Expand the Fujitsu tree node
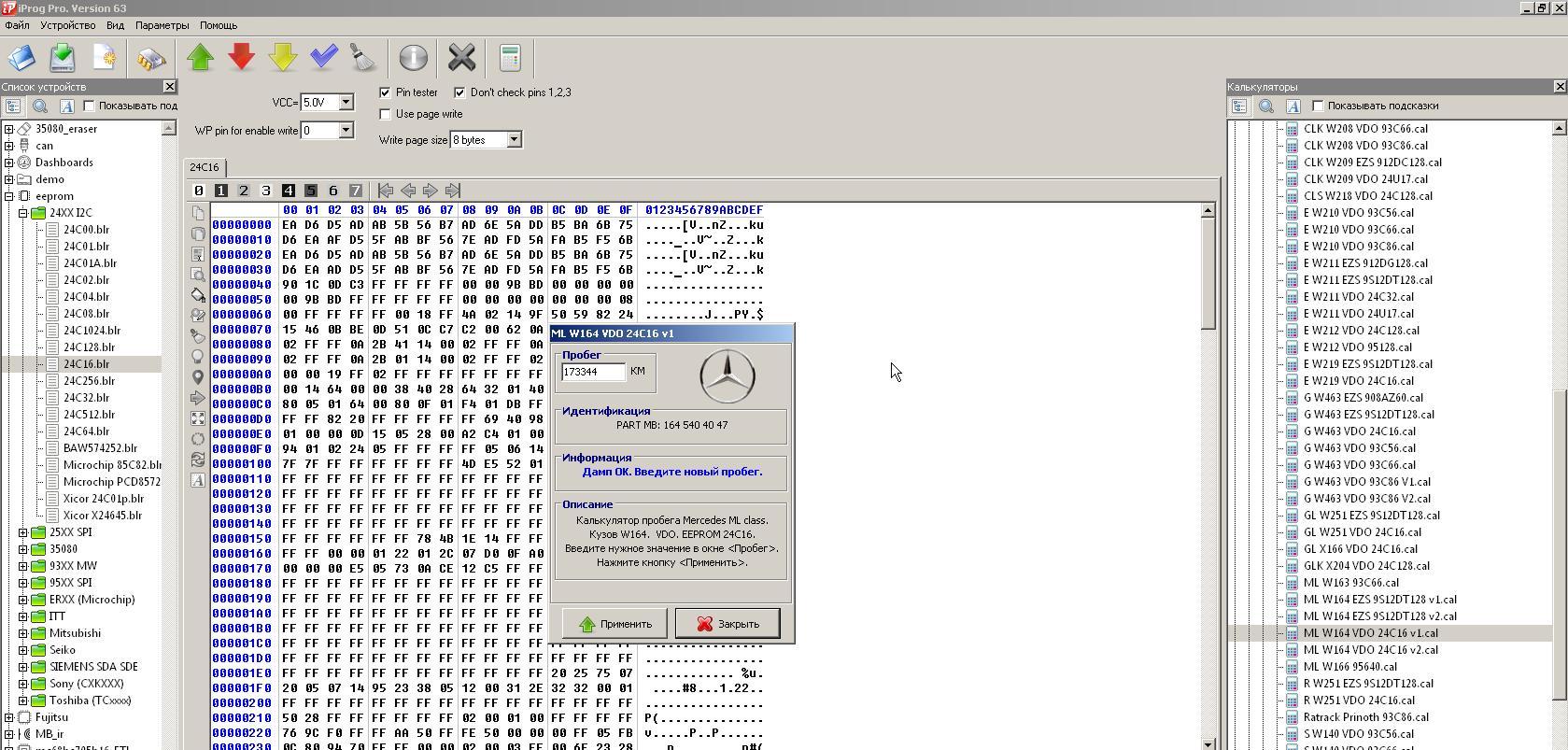Image resolution: width=1568 pixels, height=750 pixels. pyautogui.click(x=9, y=717)
